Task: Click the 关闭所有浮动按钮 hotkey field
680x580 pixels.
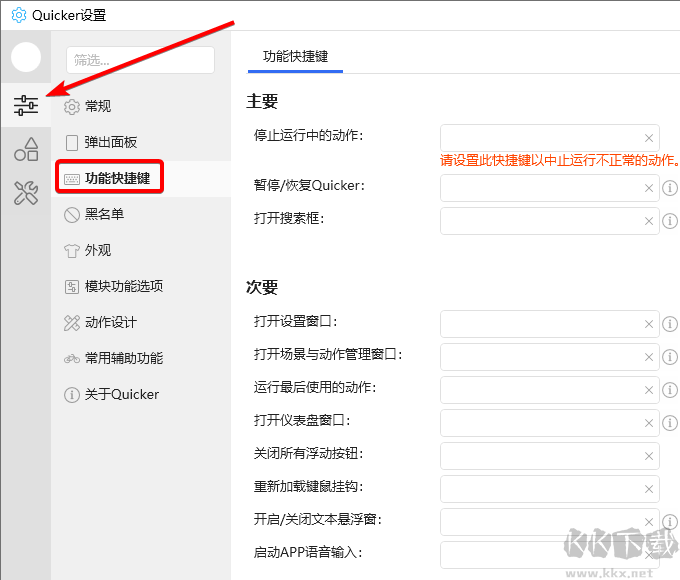Action: [x=550, y=455]
